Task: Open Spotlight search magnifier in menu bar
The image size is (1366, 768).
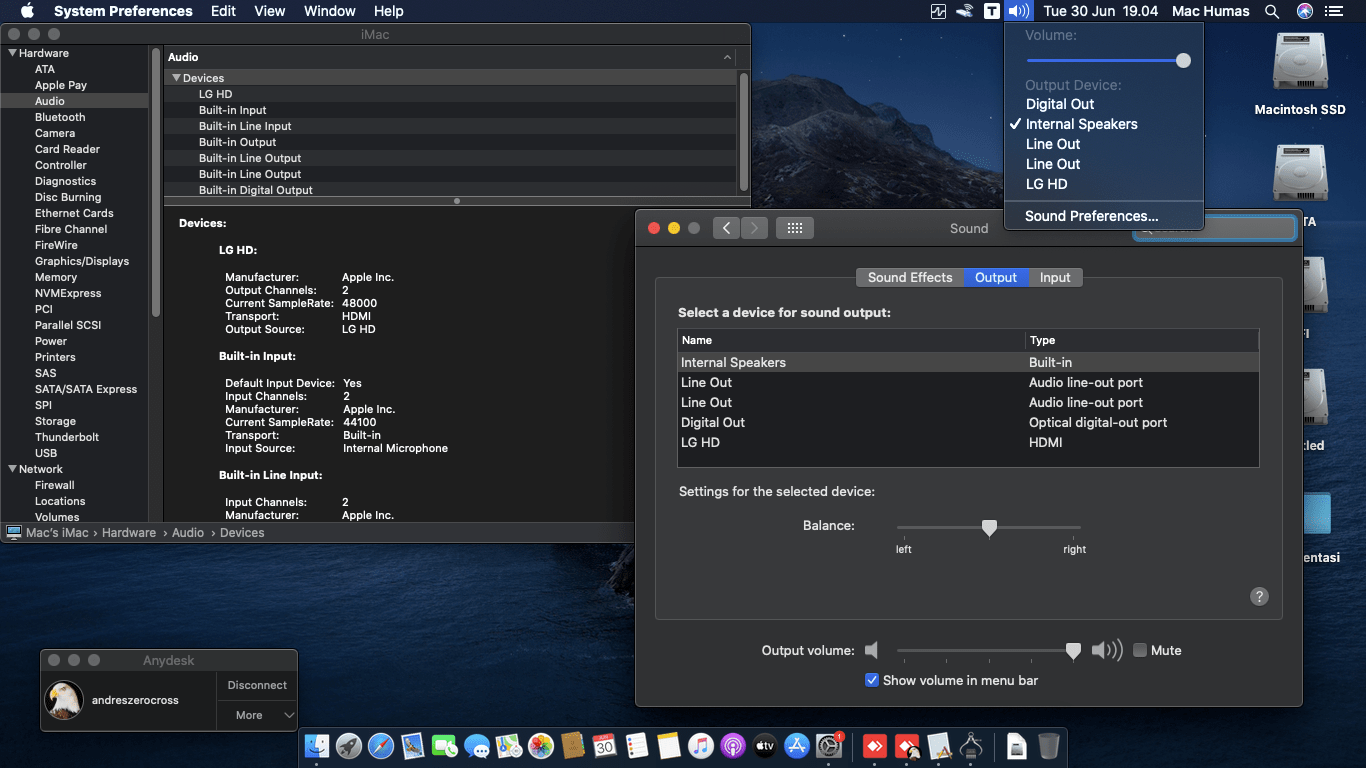Action: (x=1272, y=11)
